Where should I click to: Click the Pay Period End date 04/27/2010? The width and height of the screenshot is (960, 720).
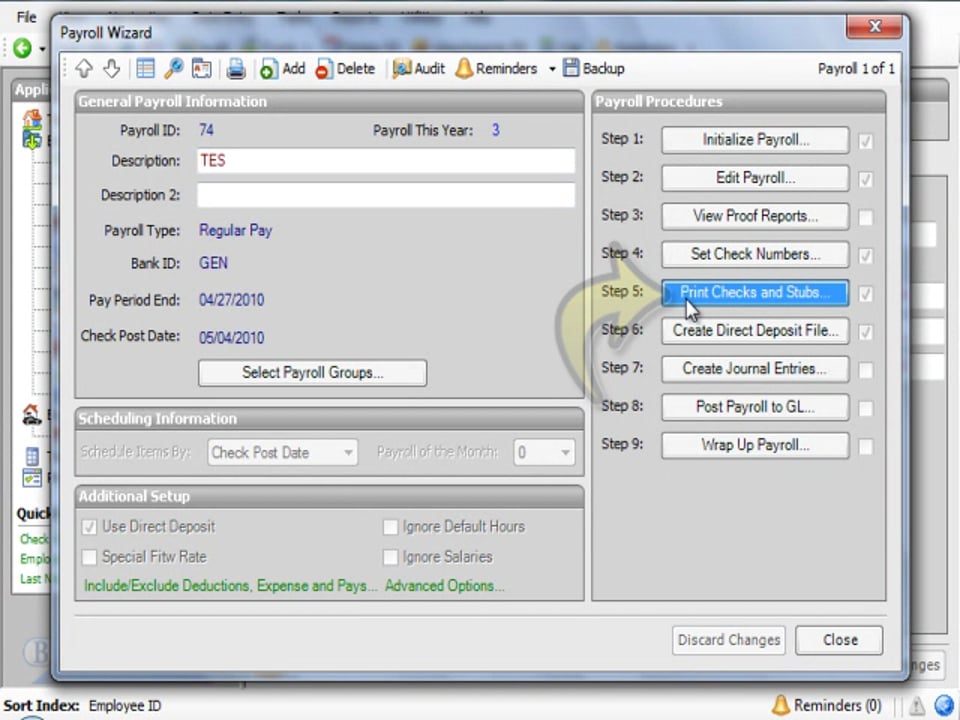231,301
